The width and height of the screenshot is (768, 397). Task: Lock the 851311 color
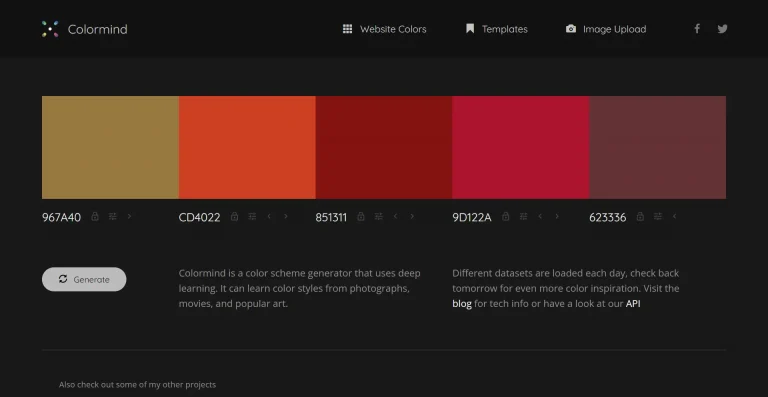tap(361, 216)
